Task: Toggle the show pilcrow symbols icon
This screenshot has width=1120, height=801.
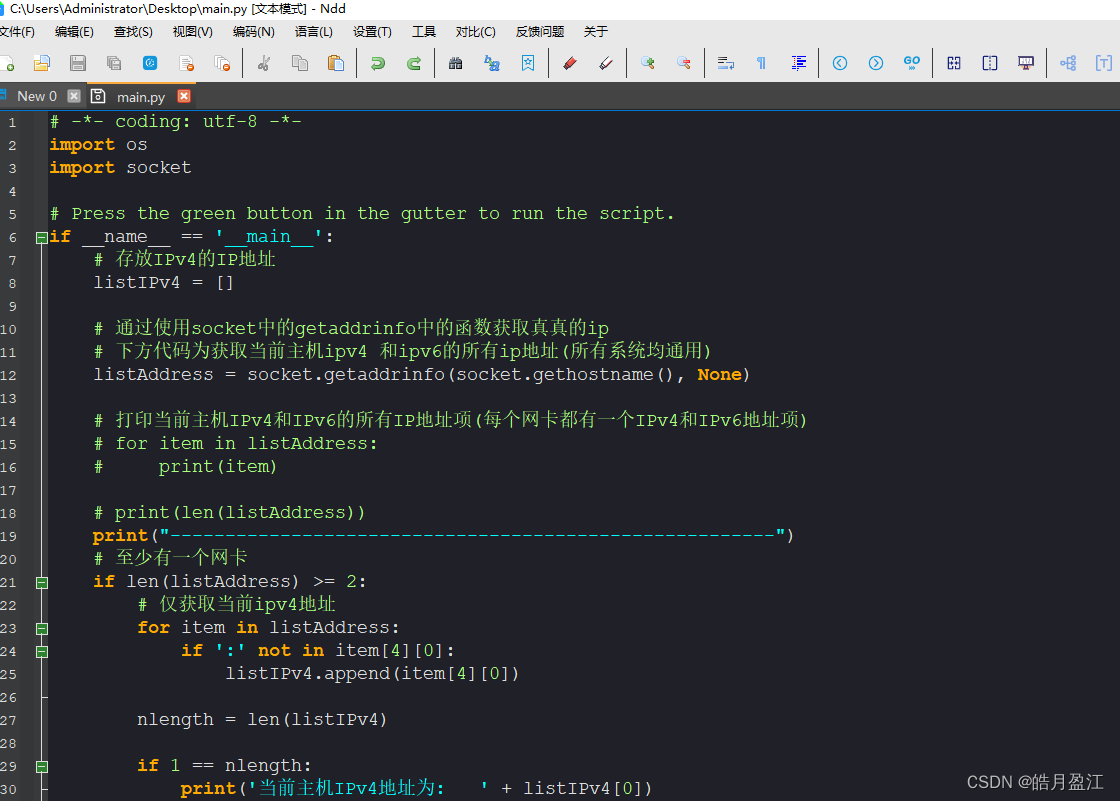Action: 761,63
